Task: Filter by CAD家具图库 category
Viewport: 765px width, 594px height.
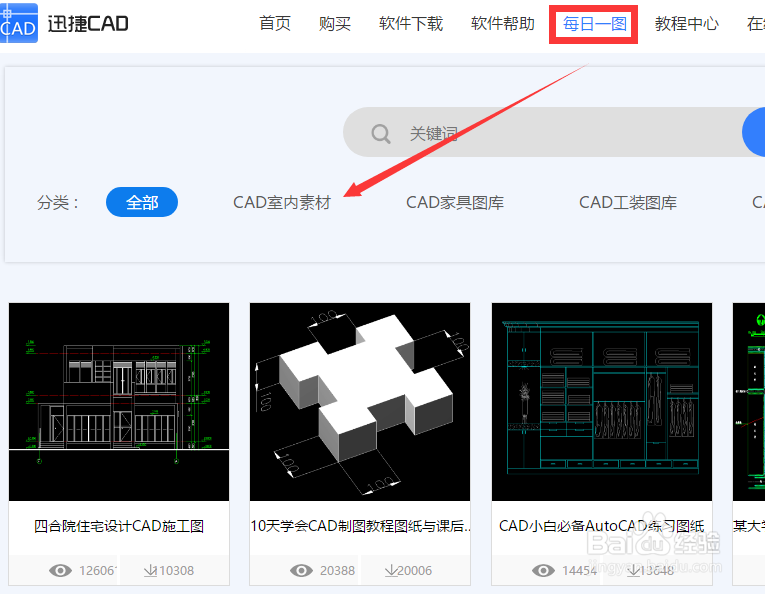Action: pos(455,202)
